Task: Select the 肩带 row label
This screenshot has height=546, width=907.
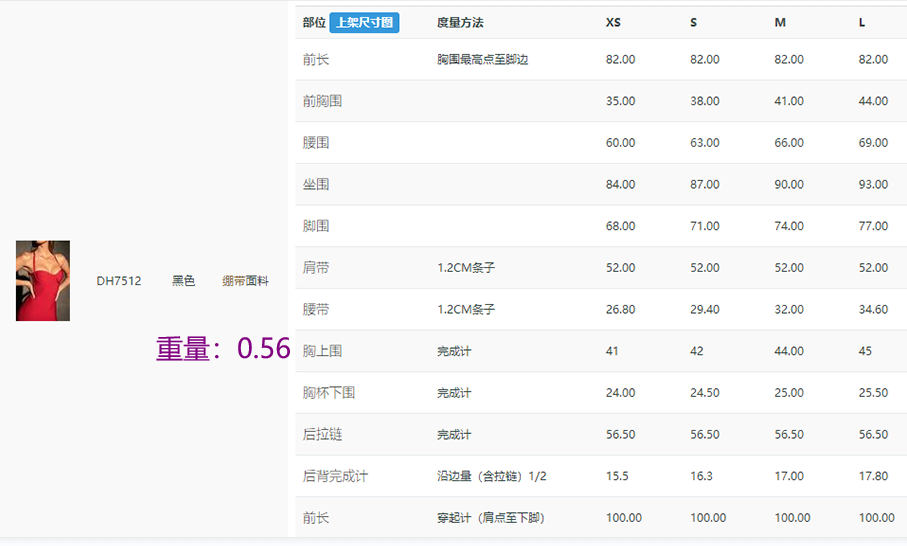Action: [x=316, y=268]
